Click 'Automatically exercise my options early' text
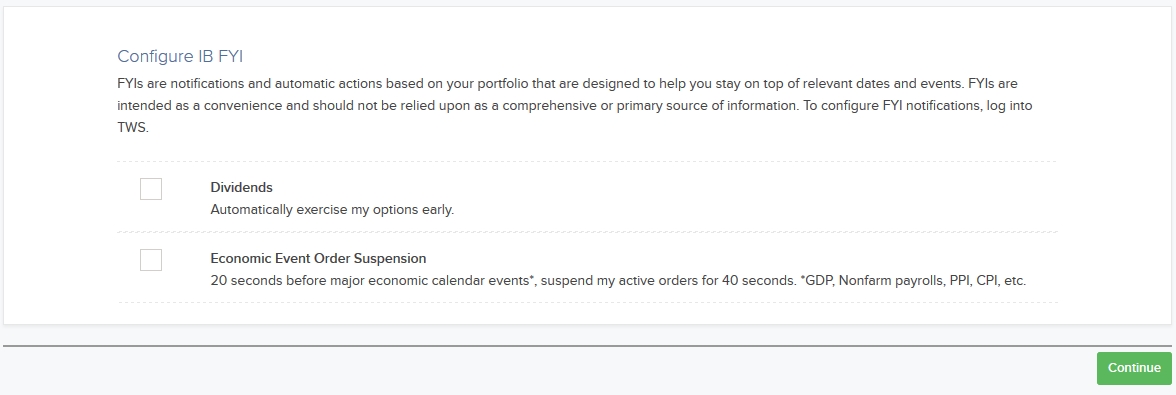This screenshot has width=1176, height=395. tap(332, 210)
